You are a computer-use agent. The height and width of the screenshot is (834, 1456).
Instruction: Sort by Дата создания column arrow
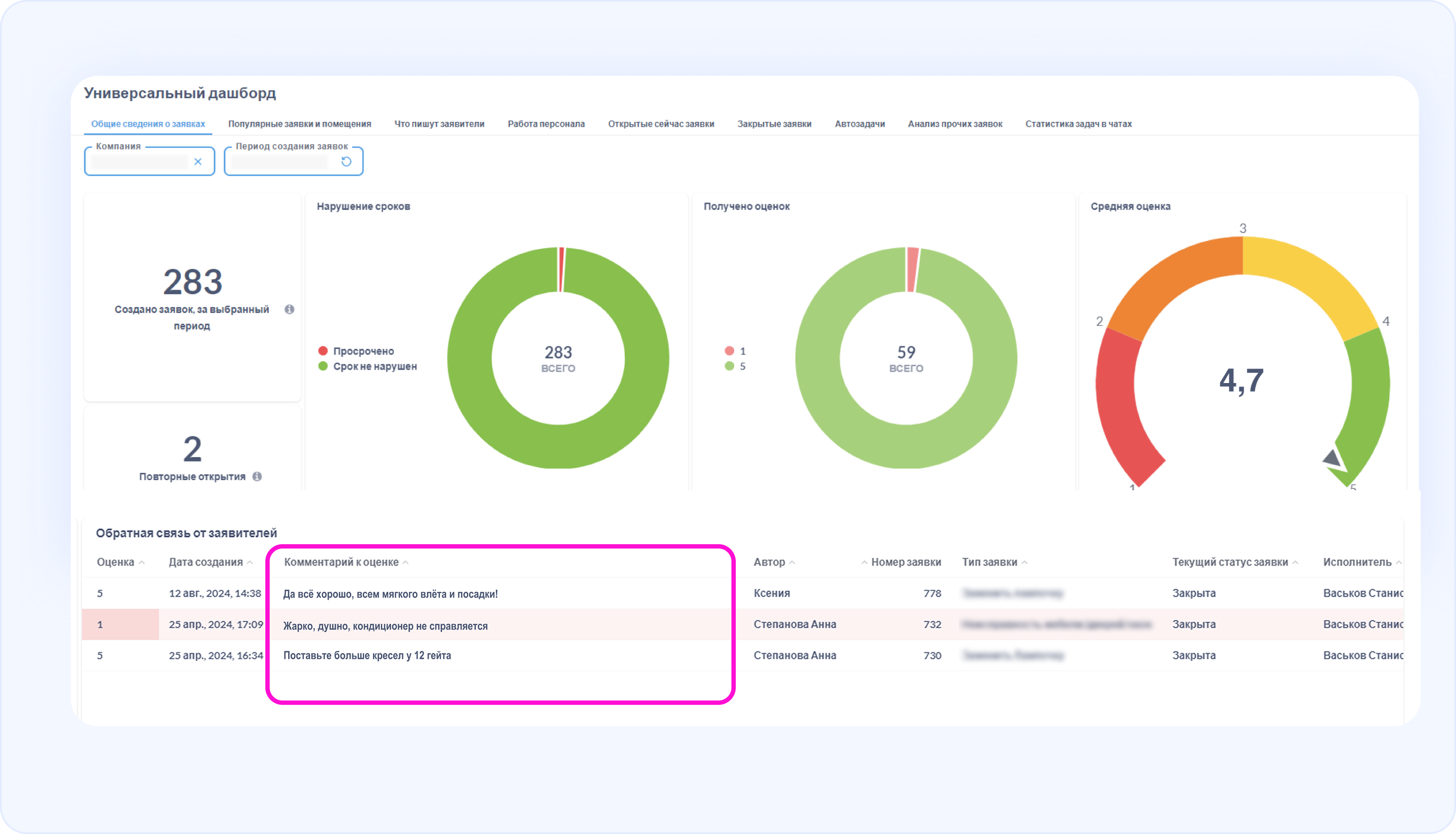click(x=250, y=563)
